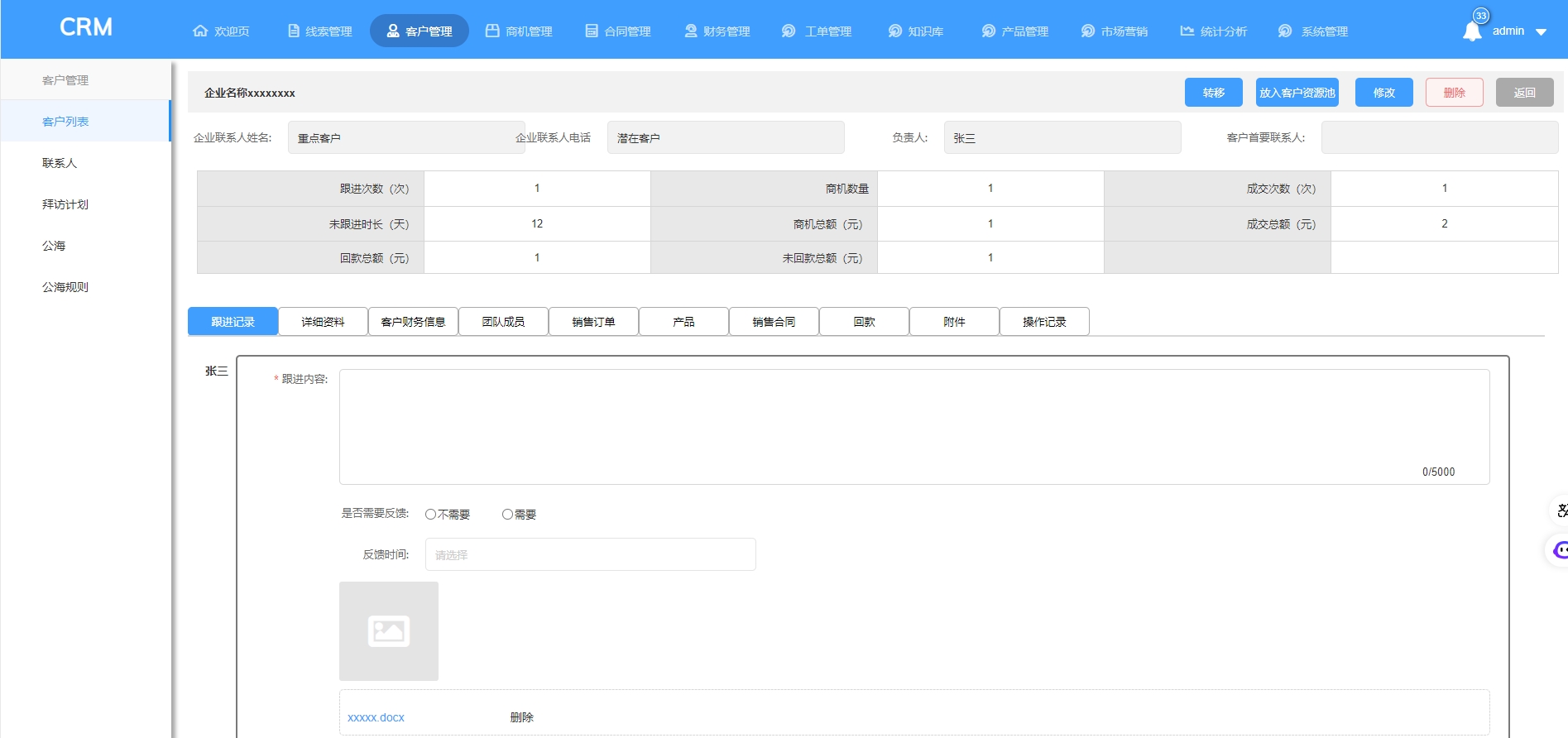Open the 财务管理 menu item
The image size is (1568, 738).
pyautogui.click(x=717, y=31)
